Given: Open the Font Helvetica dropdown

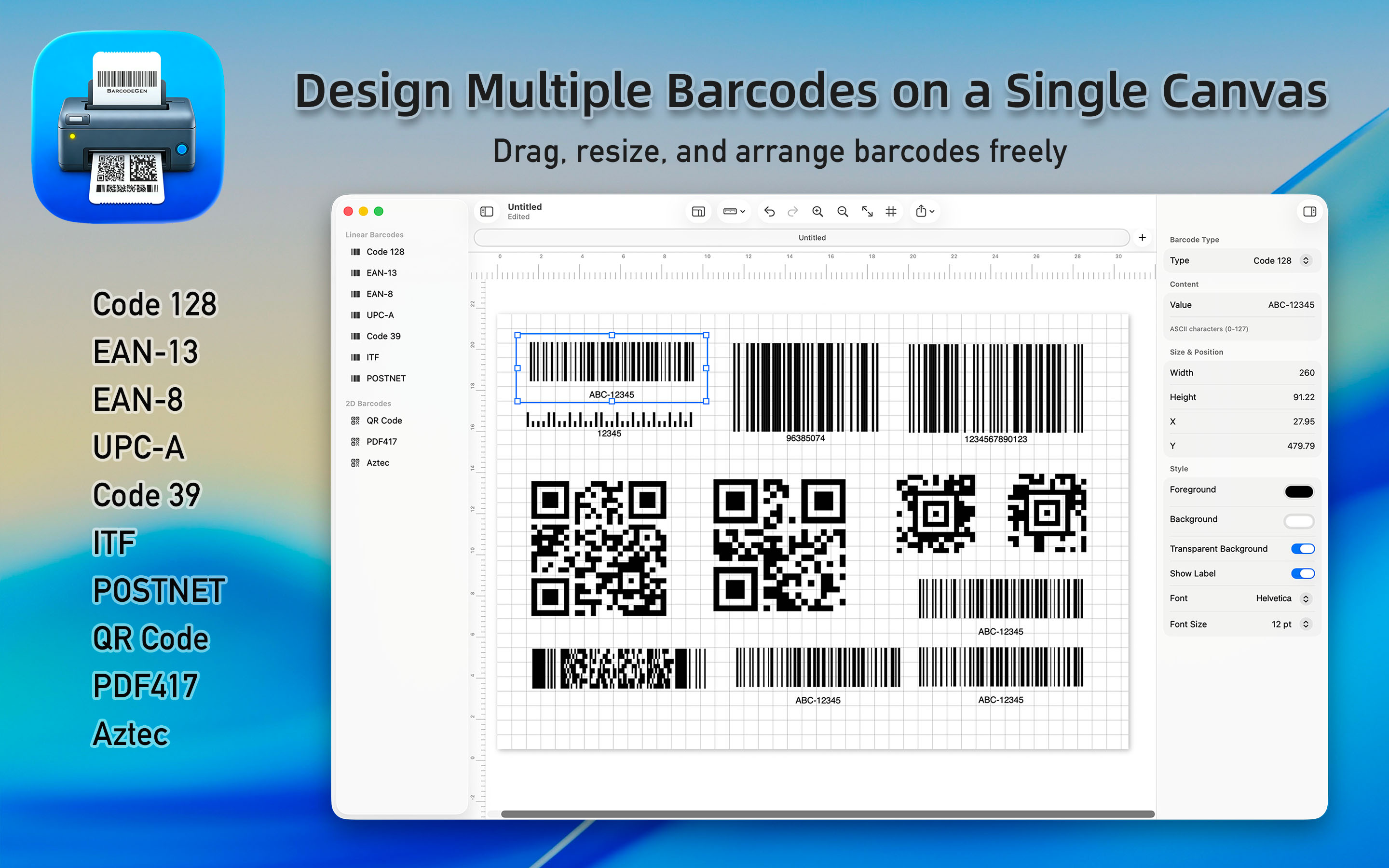Looking at the screenshot, I should (x=1283, y=599).
